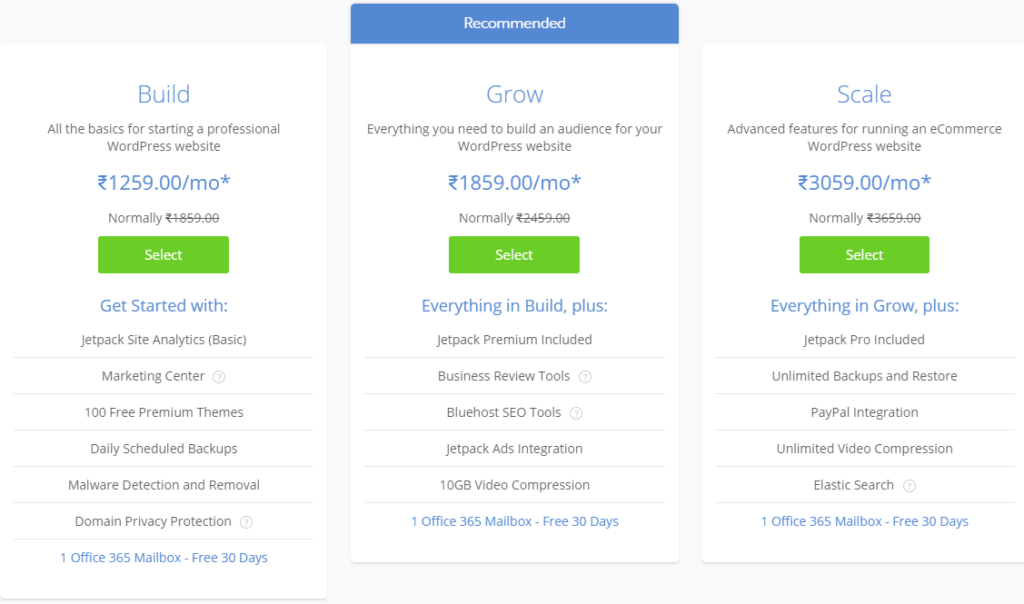Click Scale plan description about eCommerce
This screenshot has width=1024, height=604.
coord(865,137)
